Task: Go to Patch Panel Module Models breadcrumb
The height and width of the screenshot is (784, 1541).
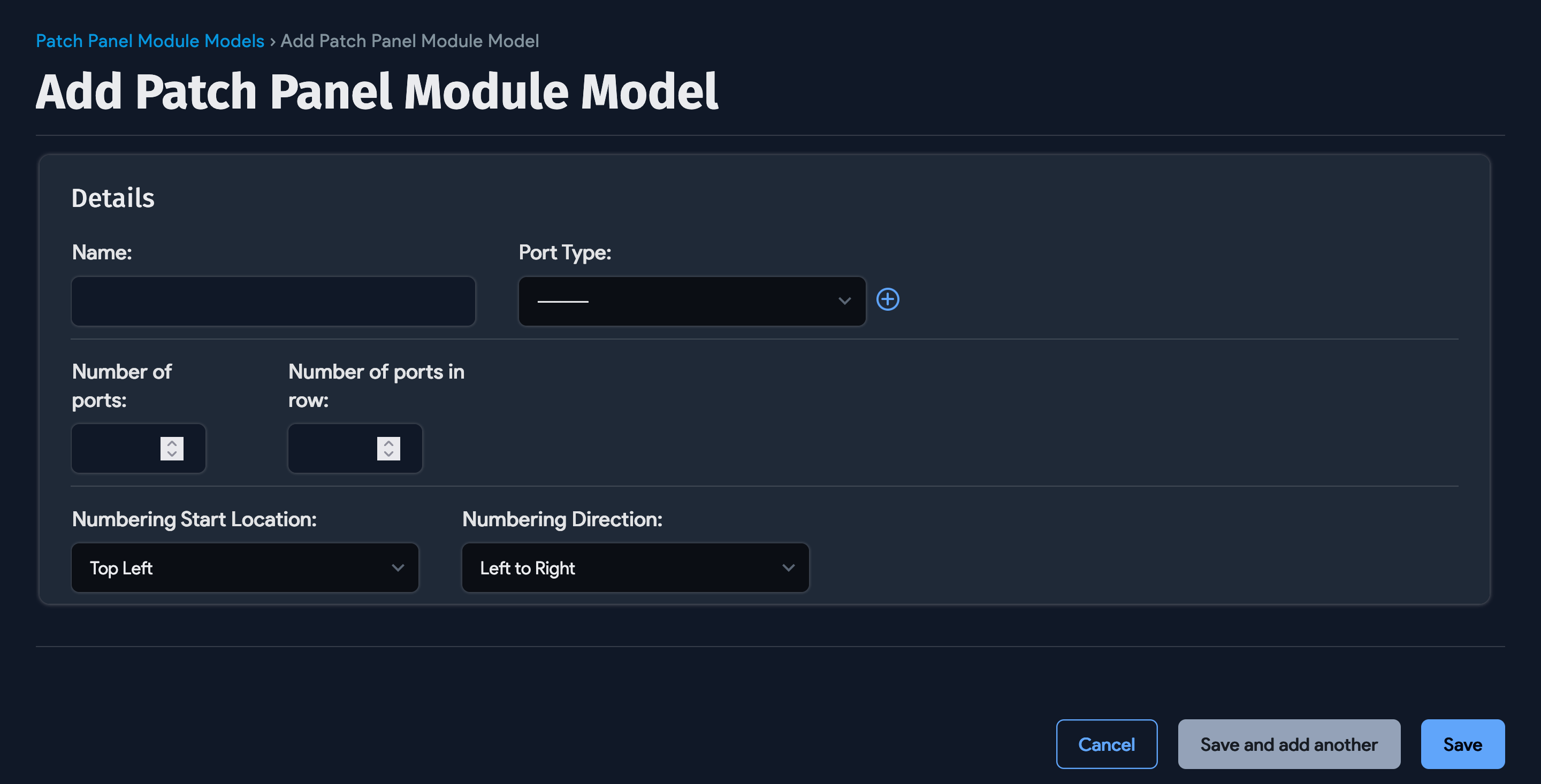Action: coord(150,41)
